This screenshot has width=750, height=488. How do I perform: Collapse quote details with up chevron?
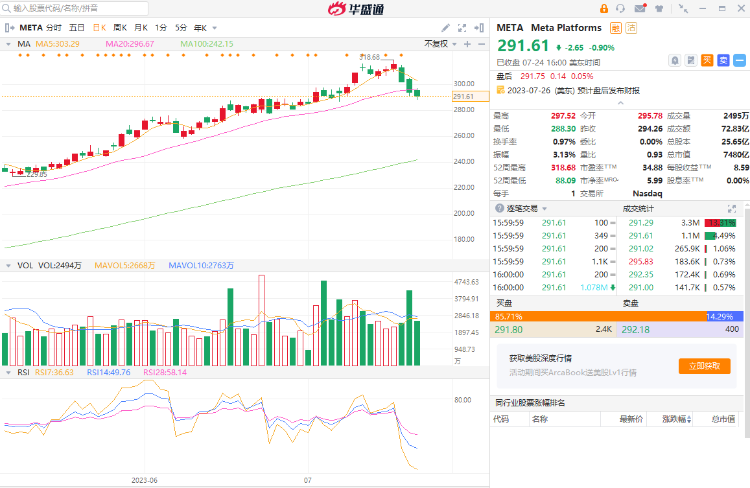(x=620, y=103)
